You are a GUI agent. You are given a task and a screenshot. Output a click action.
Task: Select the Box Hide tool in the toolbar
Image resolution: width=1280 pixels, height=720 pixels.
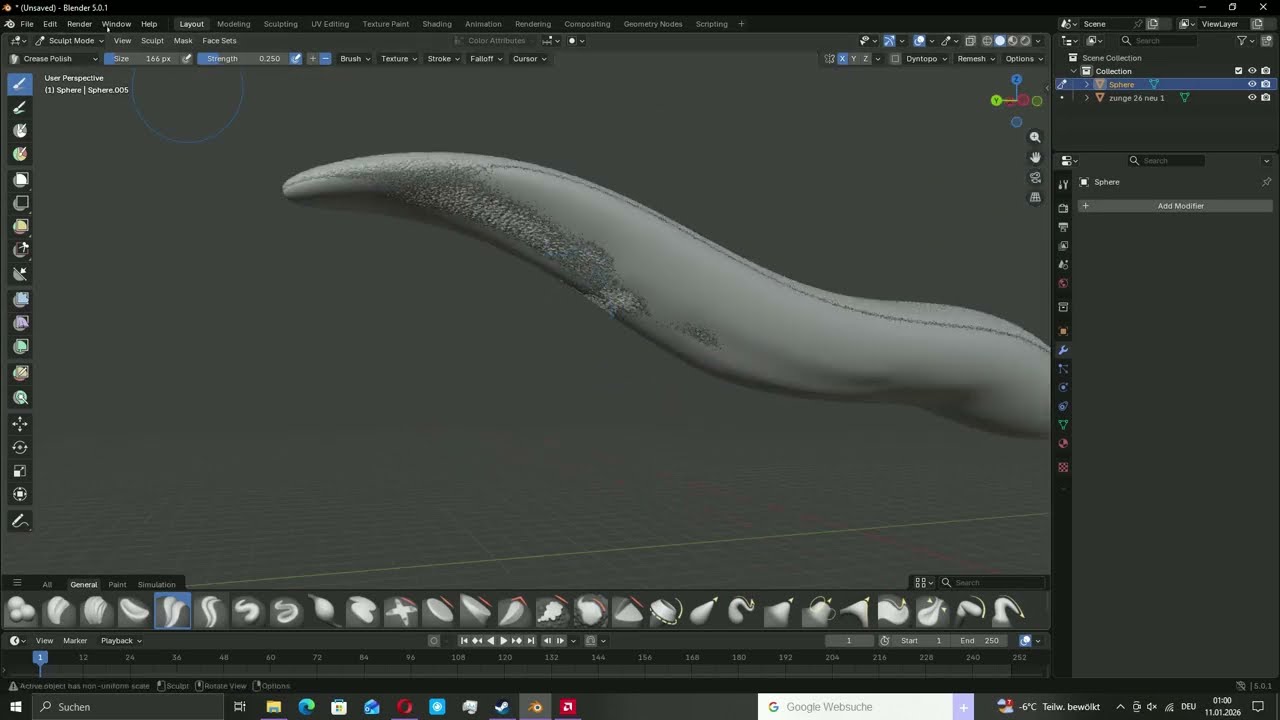[x=20, y=202]
